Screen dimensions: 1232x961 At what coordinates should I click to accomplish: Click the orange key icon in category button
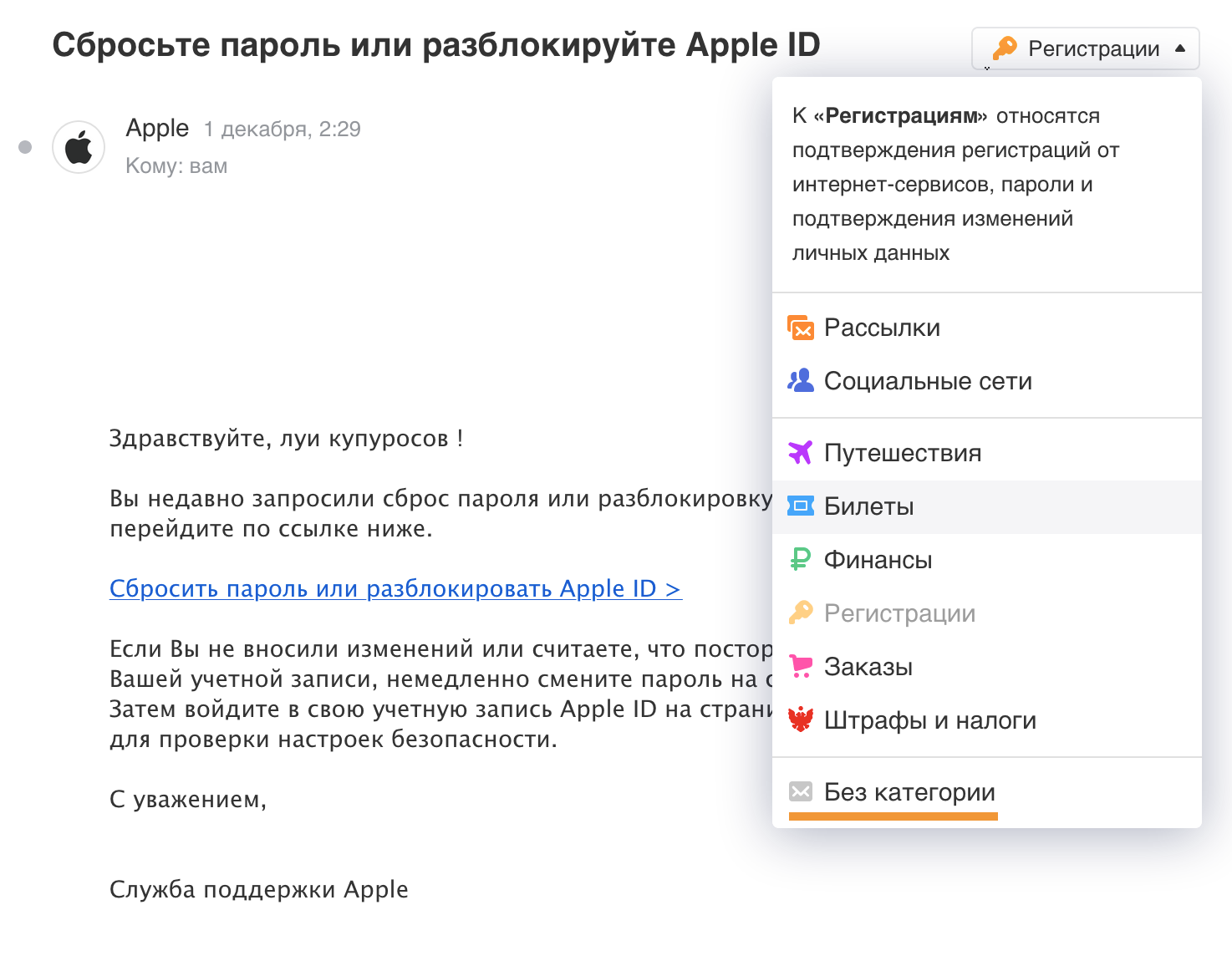[1005, 48]
